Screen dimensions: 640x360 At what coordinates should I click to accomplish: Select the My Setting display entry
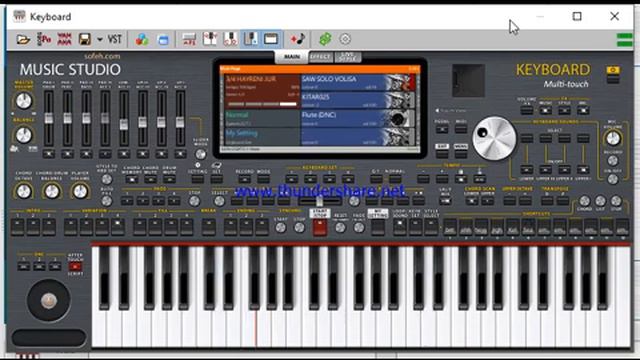click(261, 136)
